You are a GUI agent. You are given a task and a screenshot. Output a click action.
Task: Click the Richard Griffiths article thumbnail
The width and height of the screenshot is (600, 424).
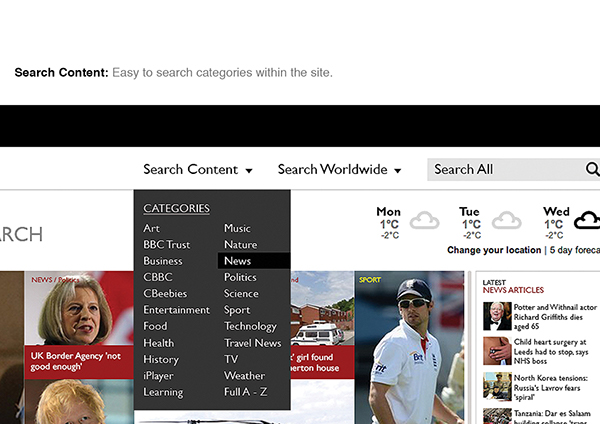(497, 316)
